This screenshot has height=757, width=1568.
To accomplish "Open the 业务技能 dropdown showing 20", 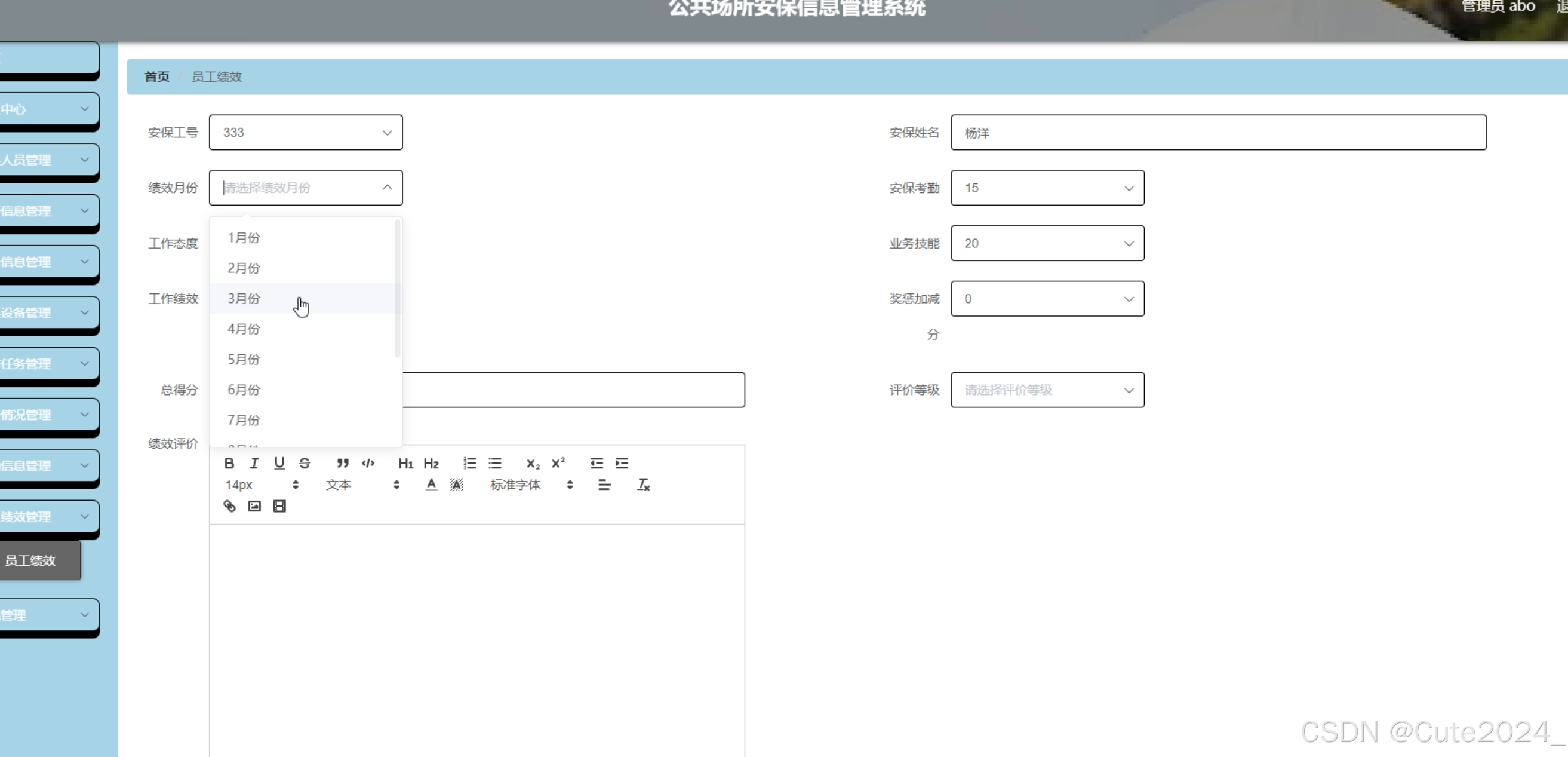I will point(1047,243).
